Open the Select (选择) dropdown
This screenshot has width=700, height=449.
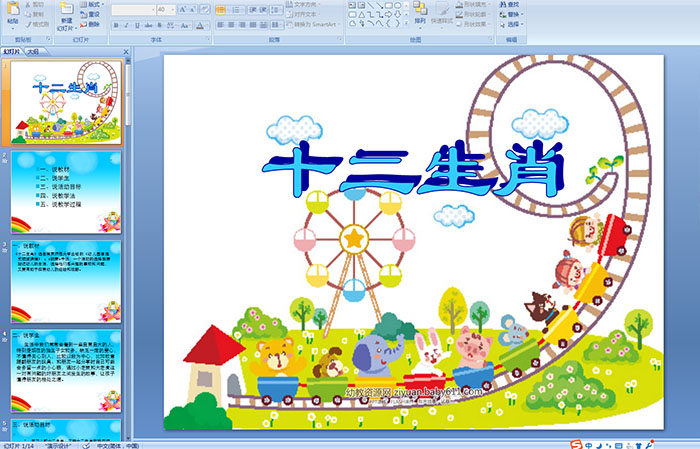point(512,24)
